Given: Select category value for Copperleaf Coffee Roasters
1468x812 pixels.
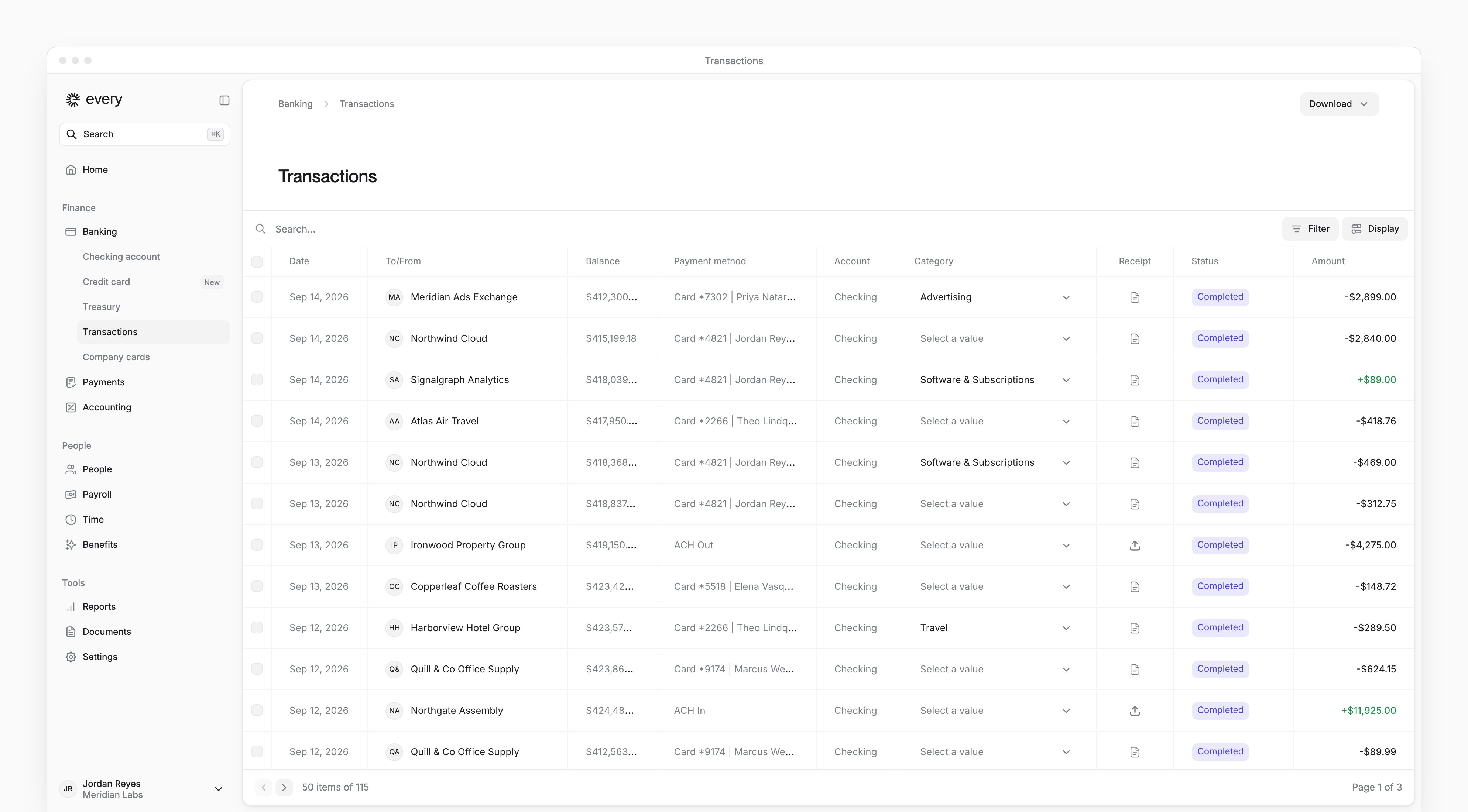Looking at the screenshot, I should point(995,586).
